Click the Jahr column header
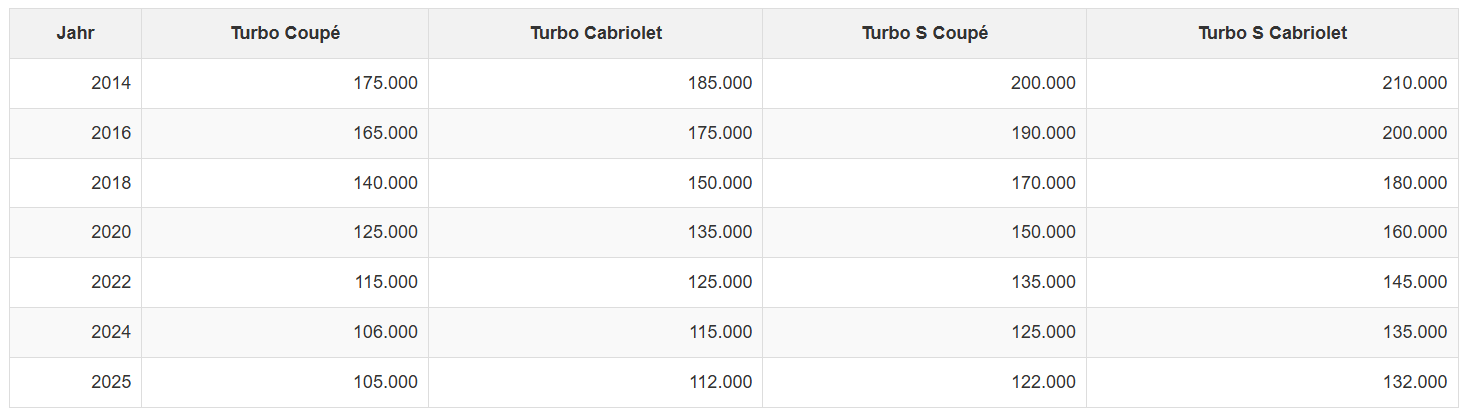Screen dimensions: 1465x413 tap(76, 33)
